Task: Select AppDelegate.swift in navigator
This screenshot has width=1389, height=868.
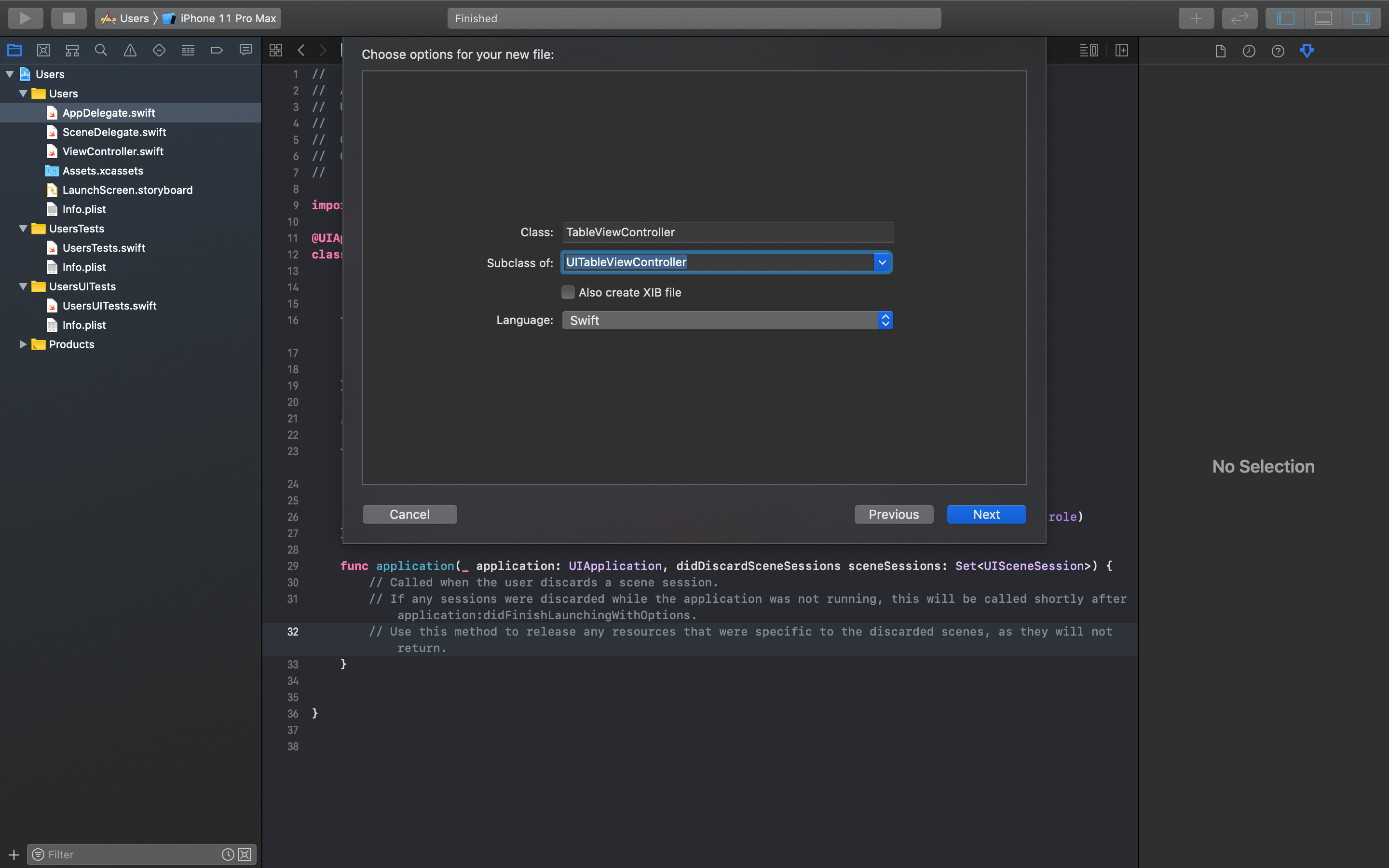Action: tap(131, 112)
